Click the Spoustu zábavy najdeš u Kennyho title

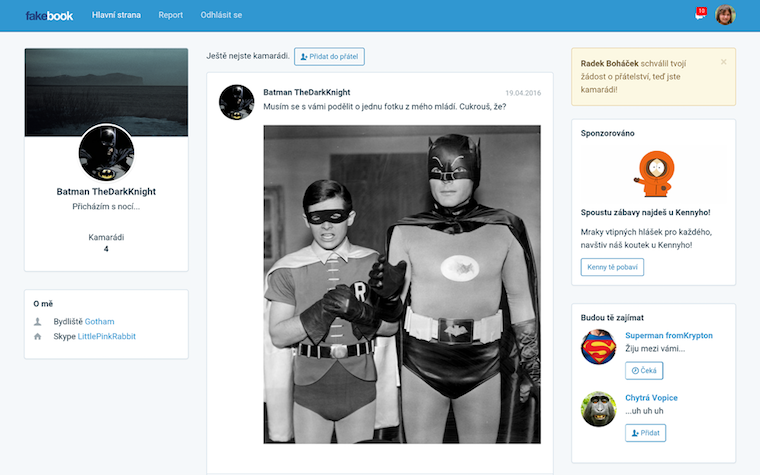[x=646, y=212]
